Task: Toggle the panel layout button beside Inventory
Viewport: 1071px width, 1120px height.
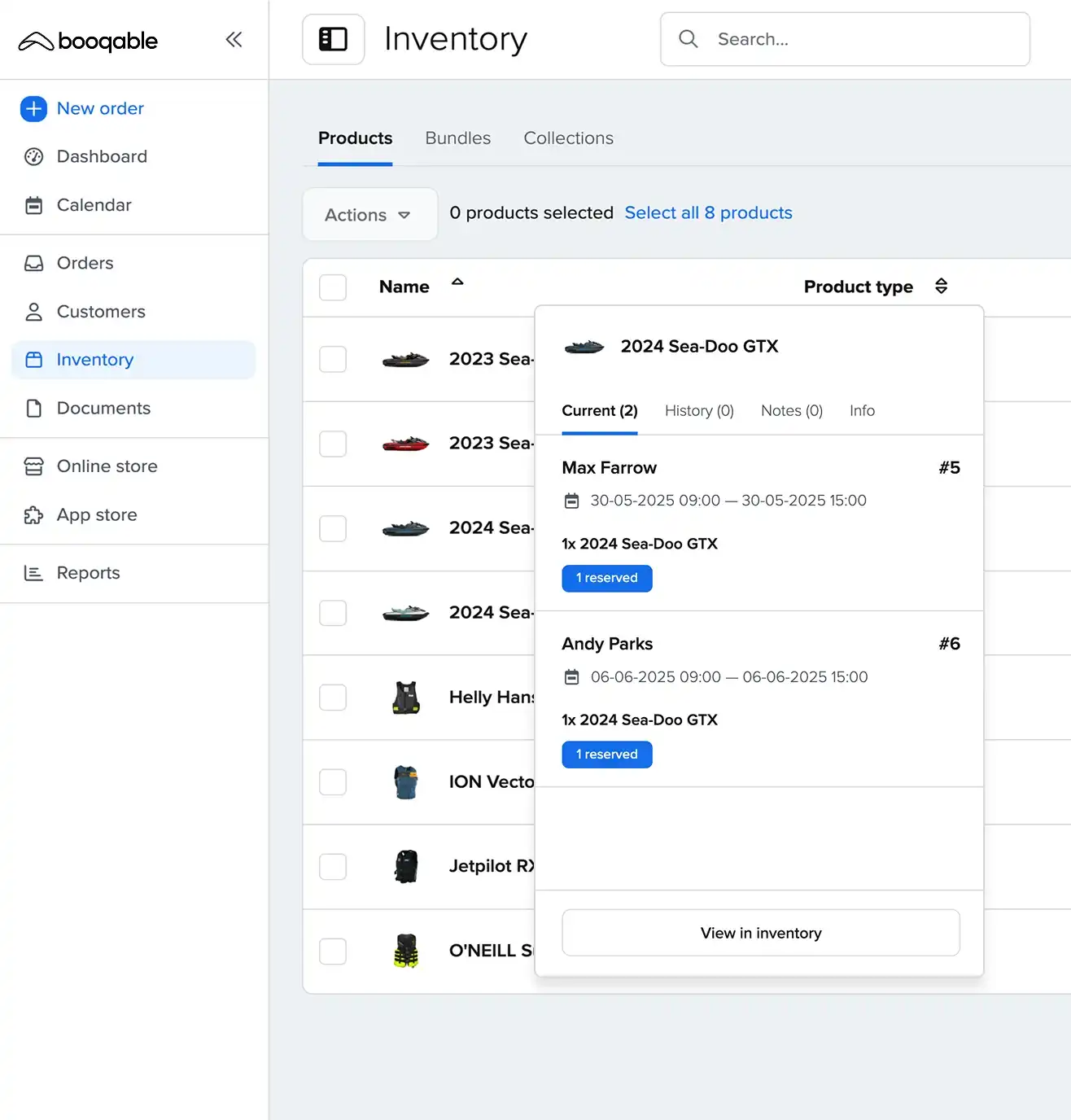Action: pyautogui.click(x=333, y=39)
